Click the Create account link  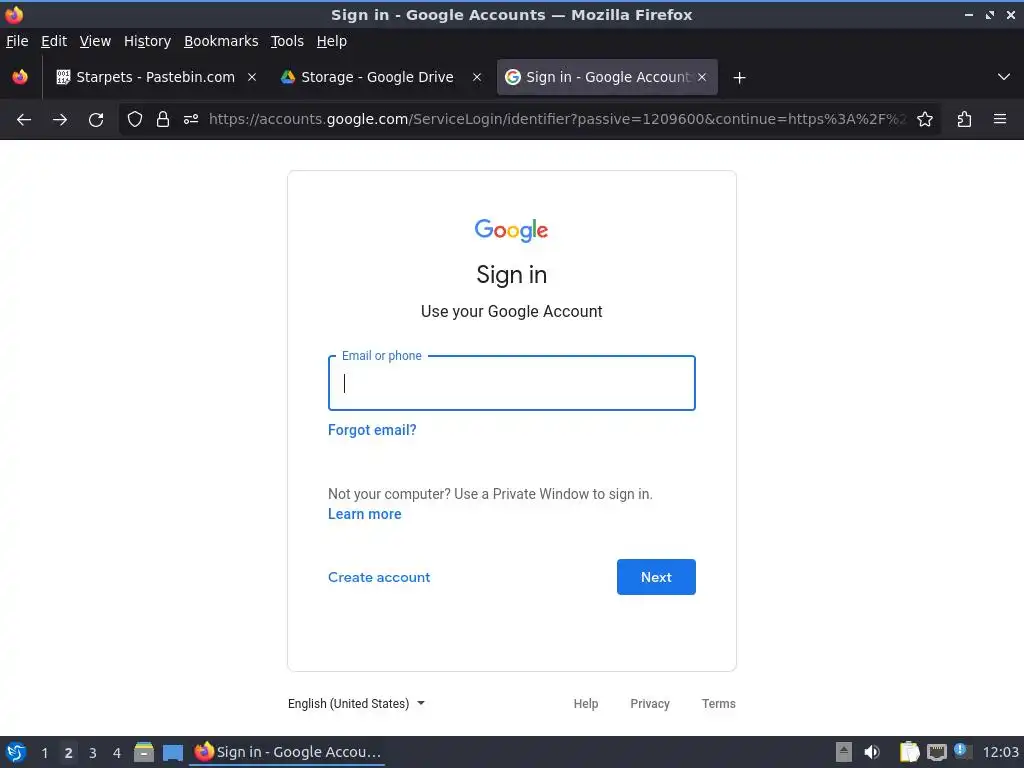click(379, 577)
